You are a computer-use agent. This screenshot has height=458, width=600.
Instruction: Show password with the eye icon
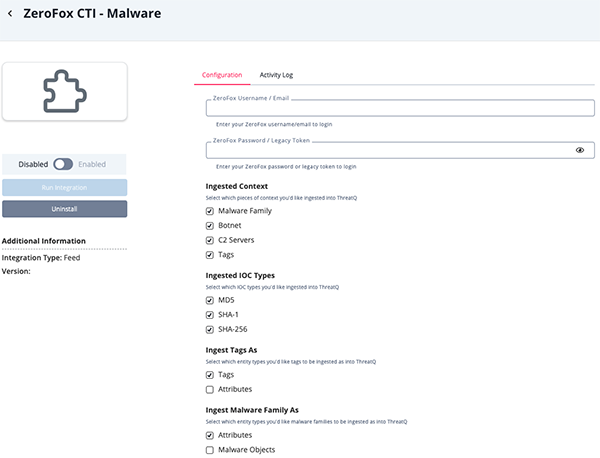coord(580,150)
